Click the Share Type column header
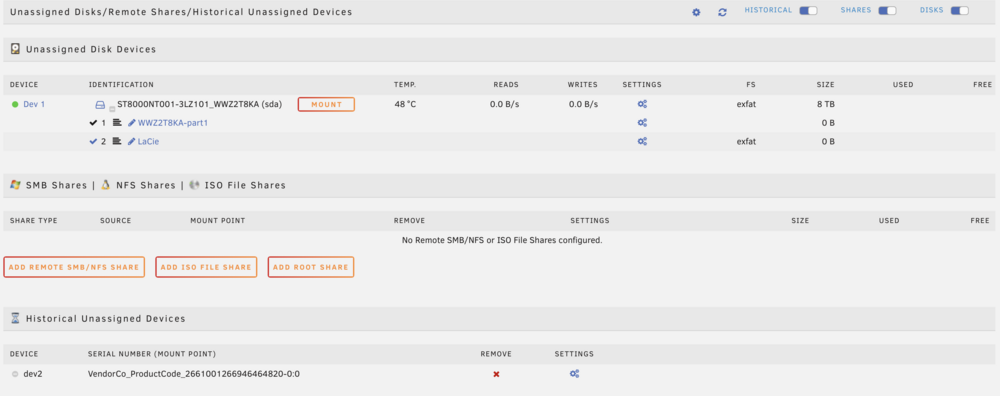1000x396 pixels. [34, 221]
